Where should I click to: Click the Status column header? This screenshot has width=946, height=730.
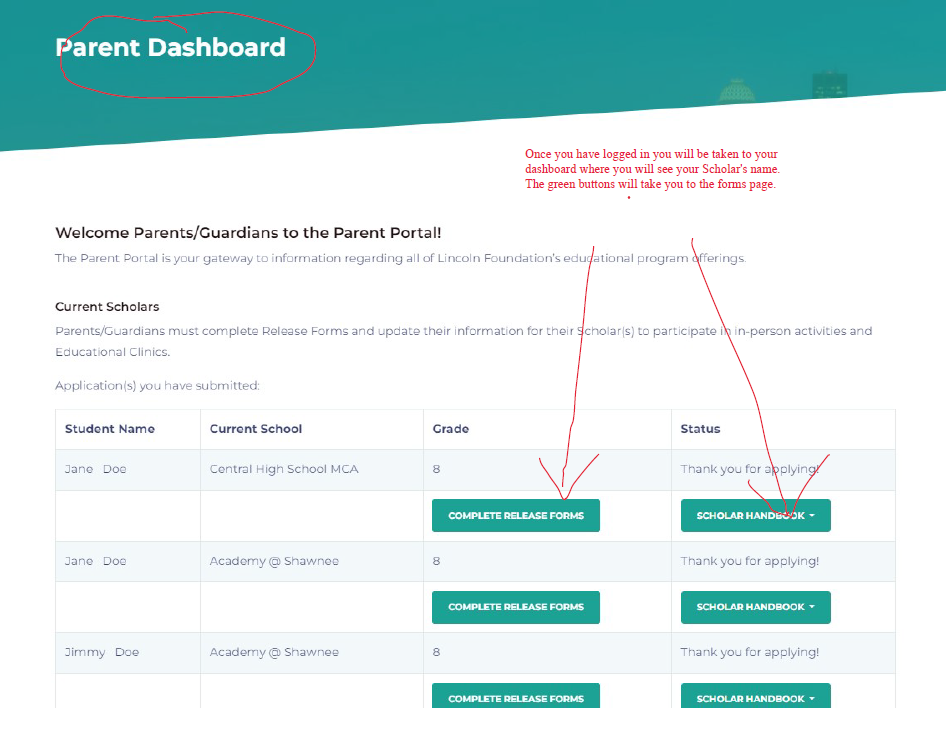tap(700, 429)
